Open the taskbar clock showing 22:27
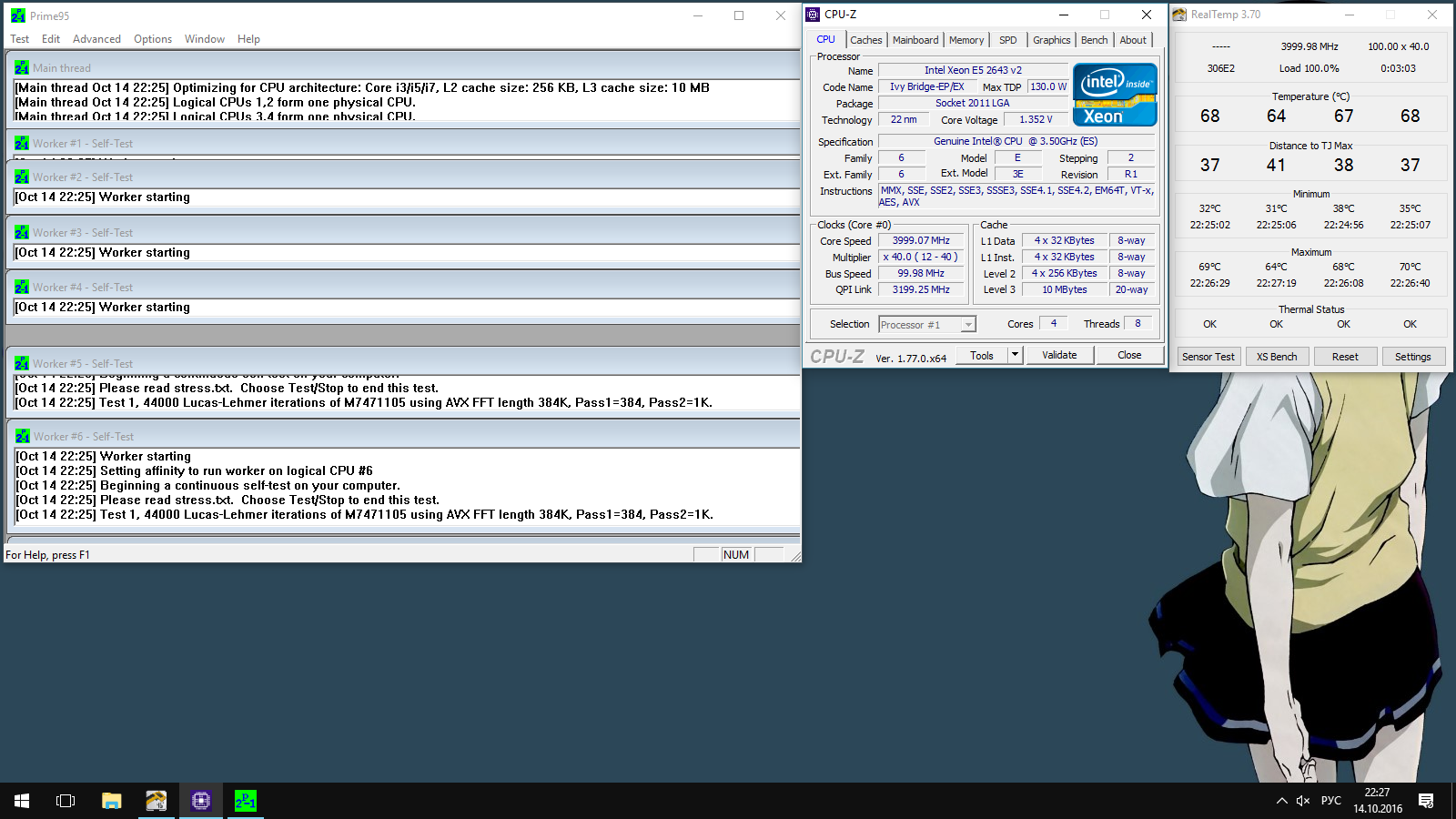Screen dimensions: 1456x819 point(1378,801)
